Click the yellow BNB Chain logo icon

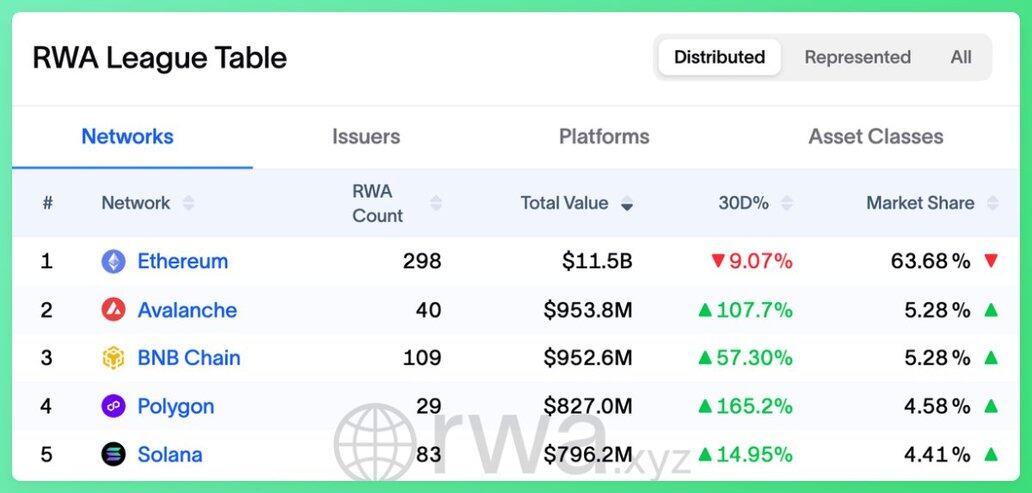tap(114, 358)
